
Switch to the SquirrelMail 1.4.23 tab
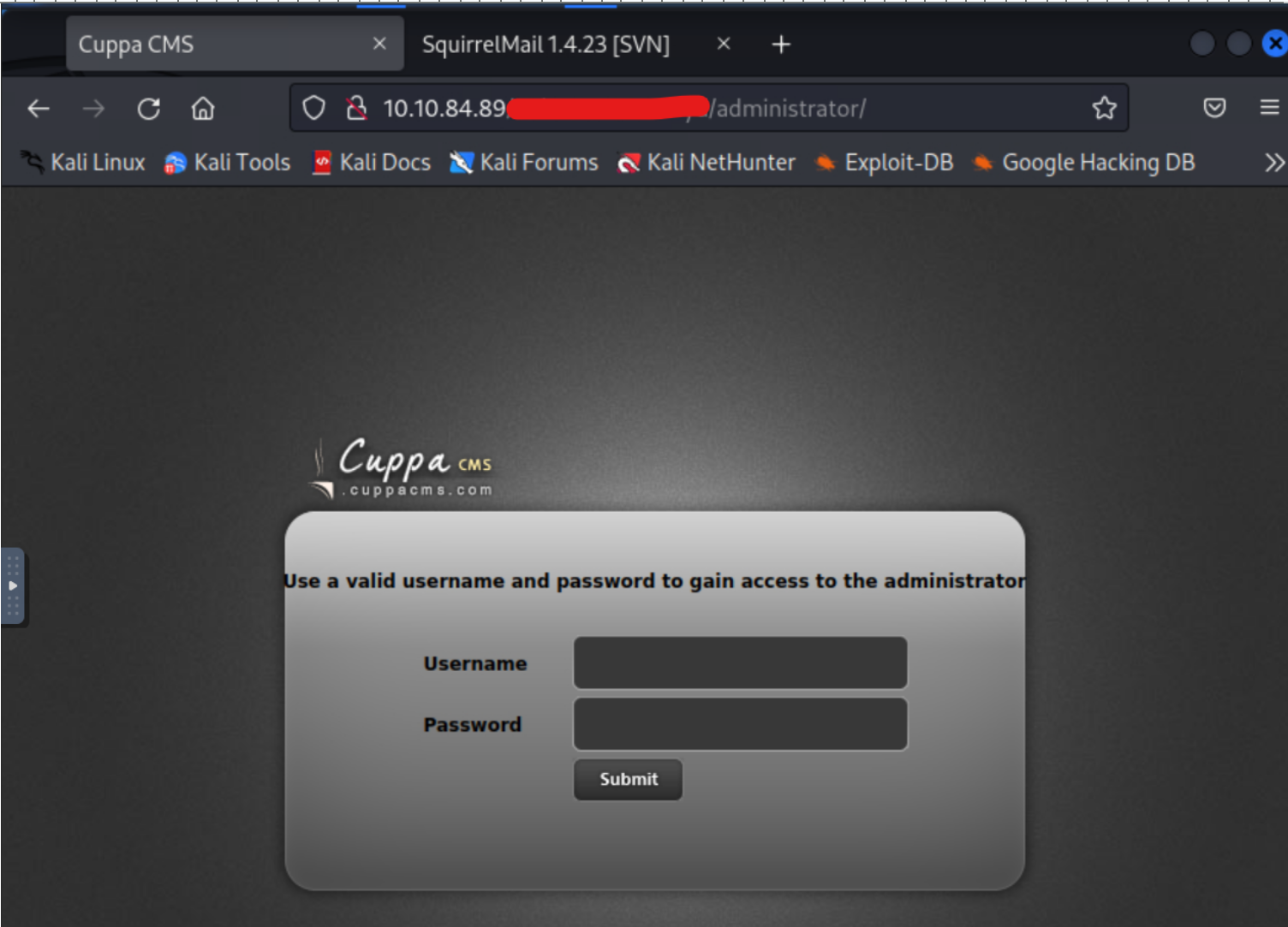click(546, 45)
